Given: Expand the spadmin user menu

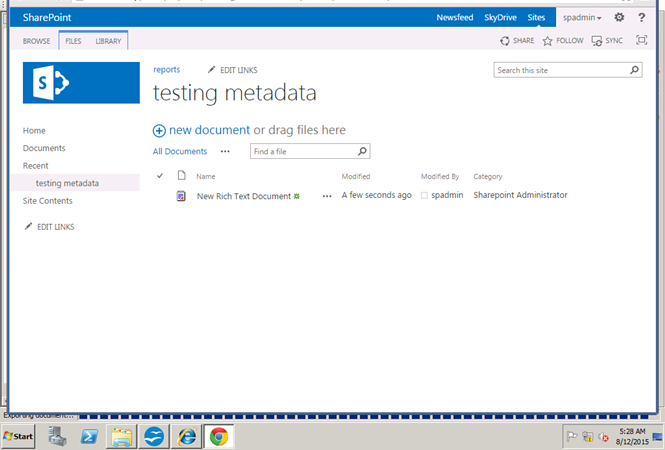Looking at the screenshot, I should point(582,17).
